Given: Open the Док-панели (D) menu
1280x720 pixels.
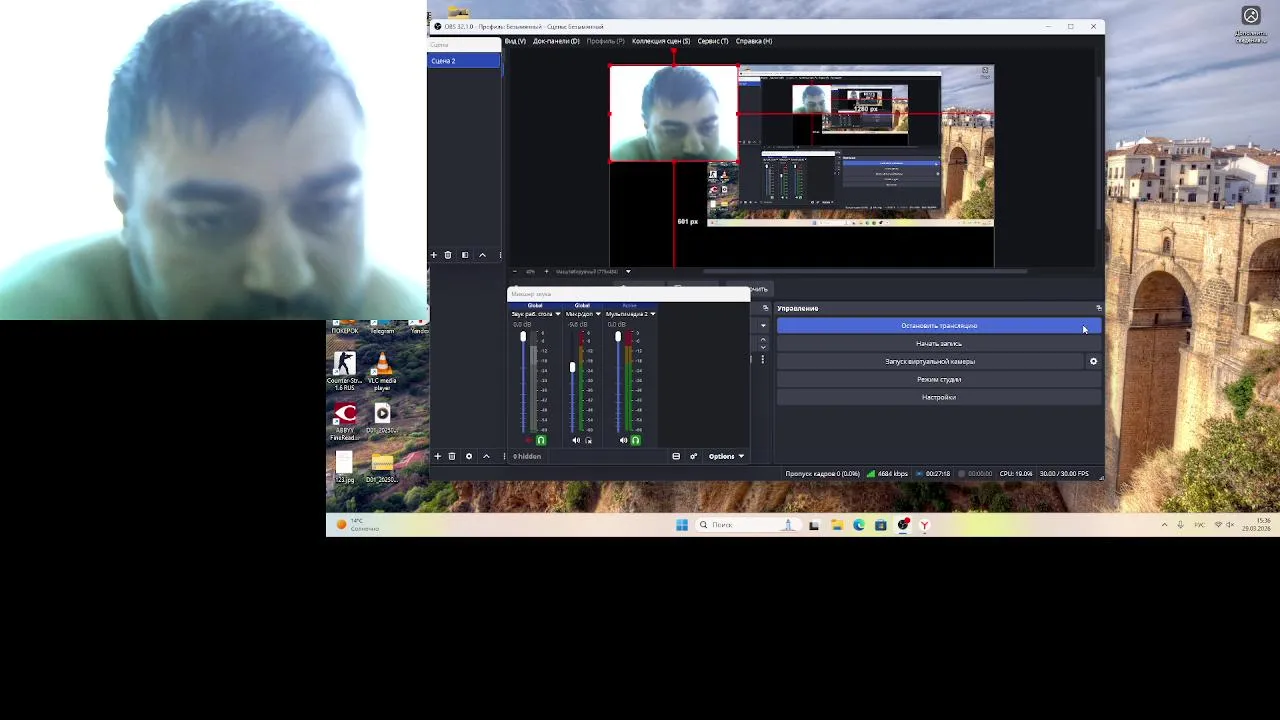Looking at the screenshot, I should pos(556,41).
